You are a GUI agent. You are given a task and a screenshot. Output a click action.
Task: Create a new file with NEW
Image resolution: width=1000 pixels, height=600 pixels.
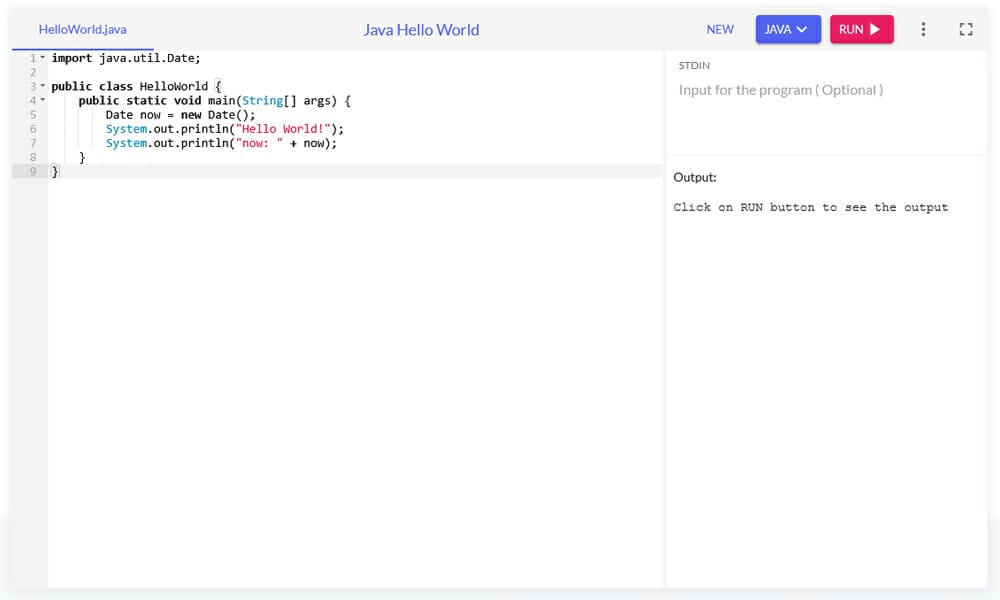click(x=720, y=29)
